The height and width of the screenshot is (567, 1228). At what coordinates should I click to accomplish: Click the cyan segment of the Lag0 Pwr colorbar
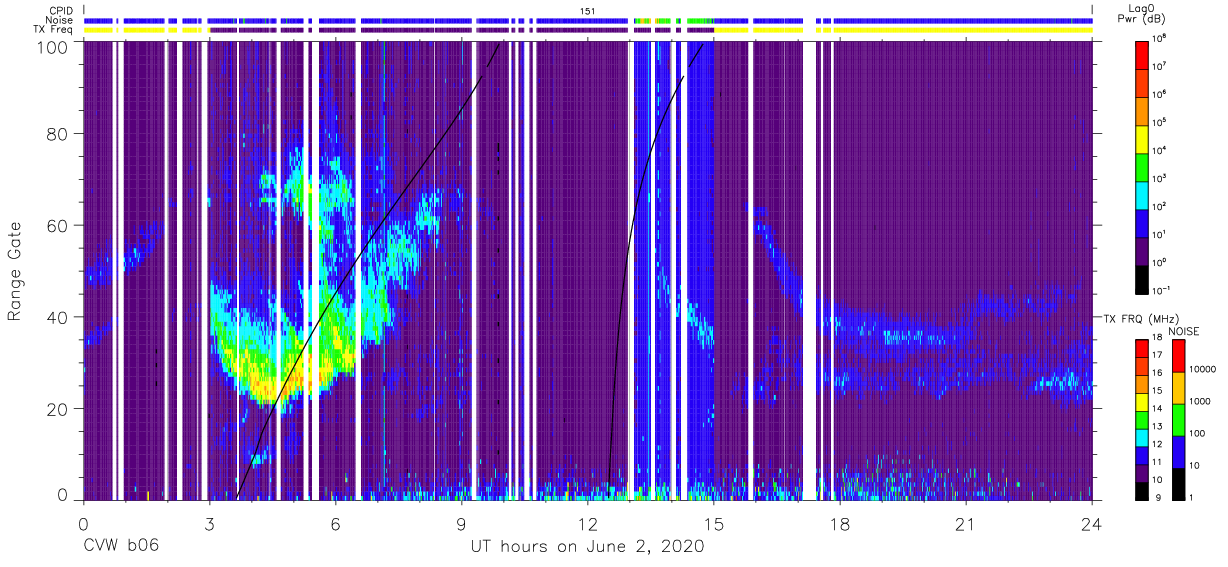(1142, 193)
